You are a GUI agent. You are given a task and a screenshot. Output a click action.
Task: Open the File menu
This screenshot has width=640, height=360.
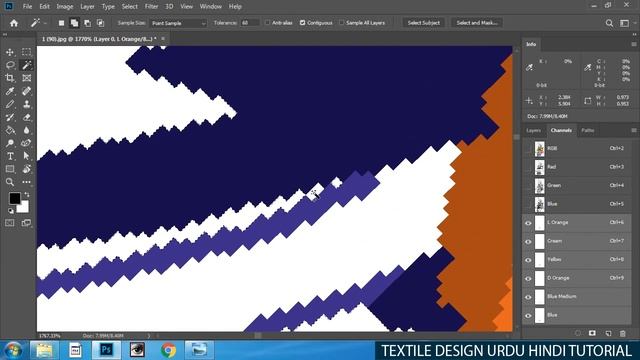pos(27,7)
